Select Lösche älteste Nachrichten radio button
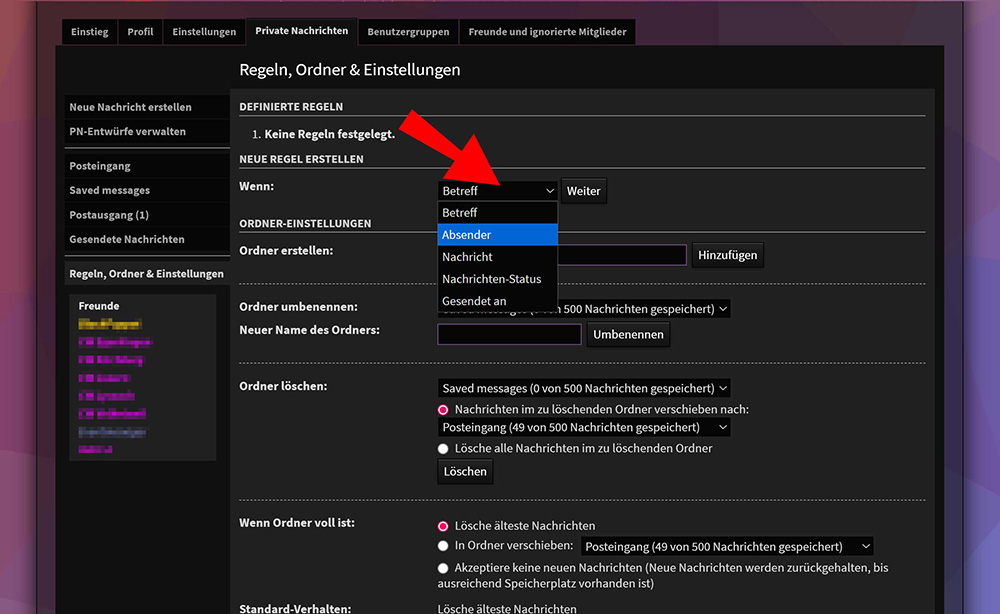This screenshot has width=1000, height=614. (443, 525)
